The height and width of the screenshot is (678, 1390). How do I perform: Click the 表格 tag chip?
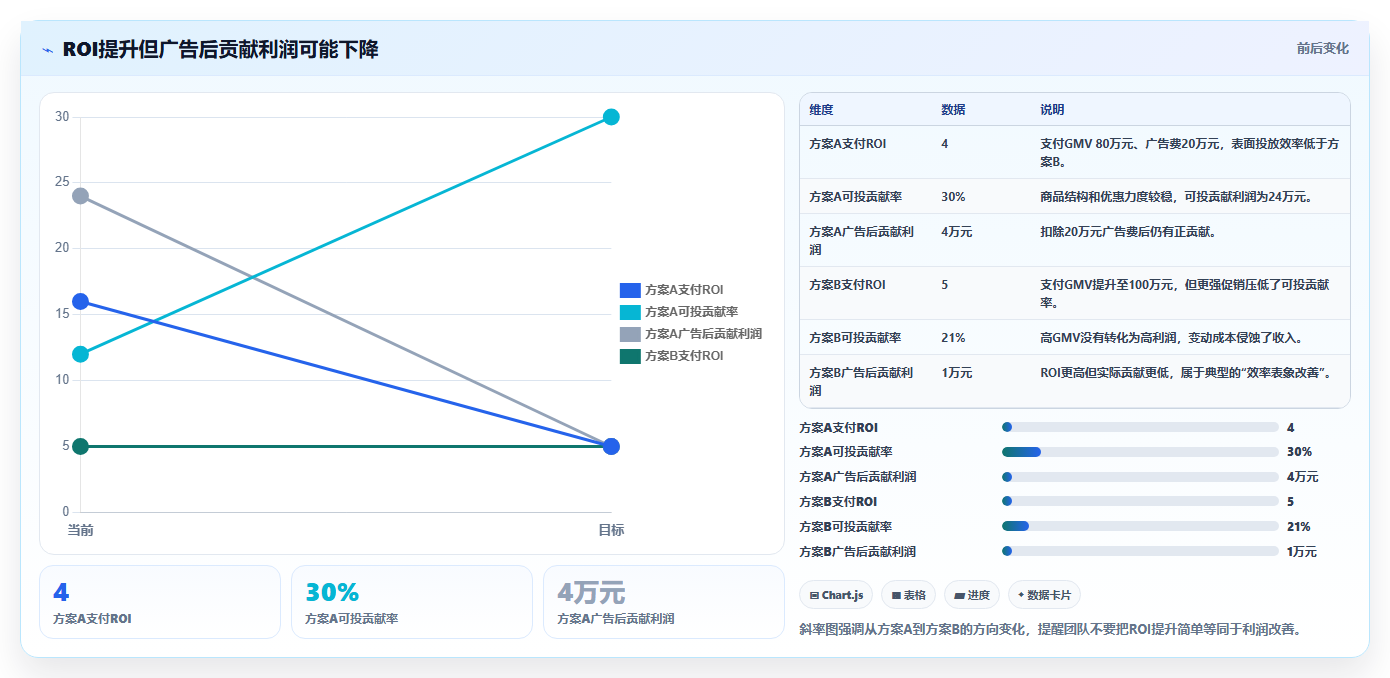(908, 595)
